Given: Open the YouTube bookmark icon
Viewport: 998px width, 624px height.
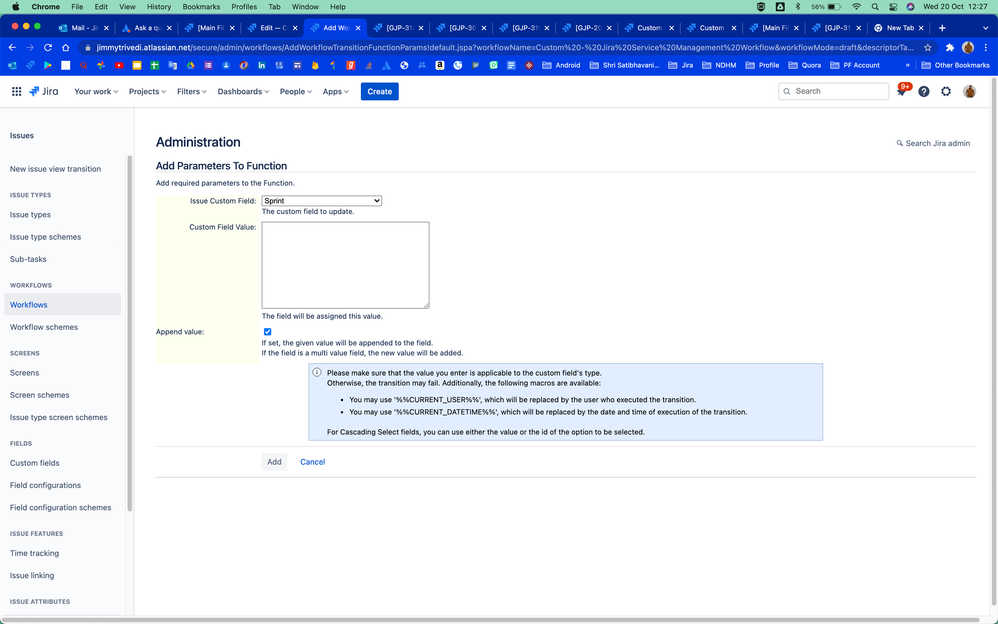Looking at the screenshot, I should (120, 64).
